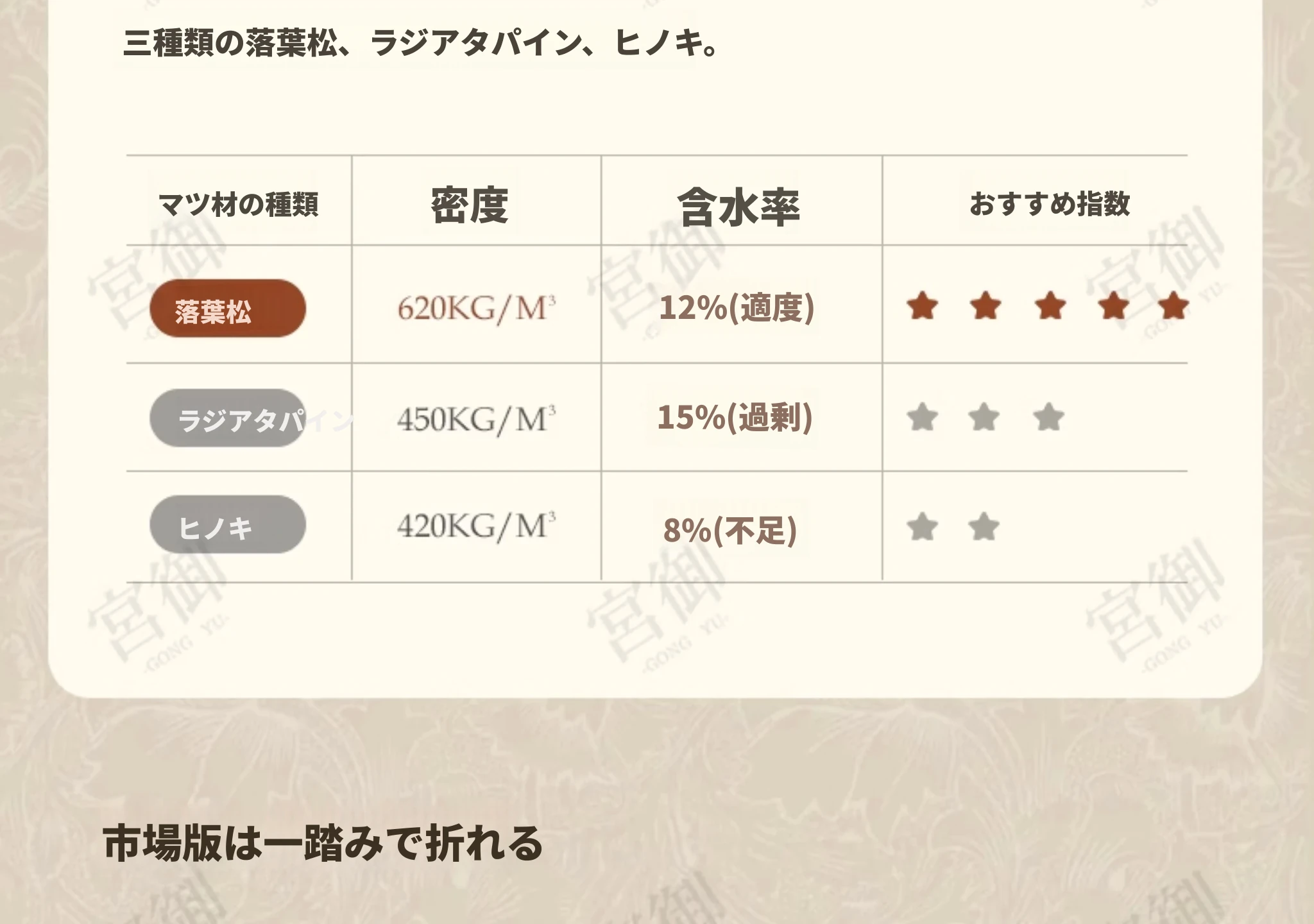Screen dimensions: 1314x924
Task: Click the second red star for 落葉松
Action: pyautogui.click(x=985, y=305)
